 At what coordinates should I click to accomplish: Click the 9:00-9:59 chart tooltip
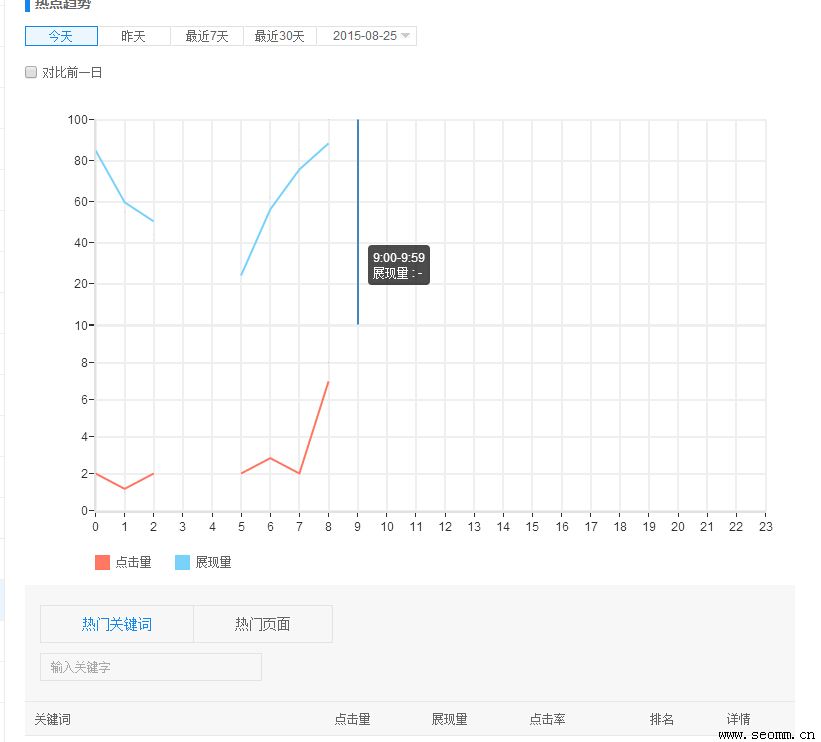(x=399, y=265)
